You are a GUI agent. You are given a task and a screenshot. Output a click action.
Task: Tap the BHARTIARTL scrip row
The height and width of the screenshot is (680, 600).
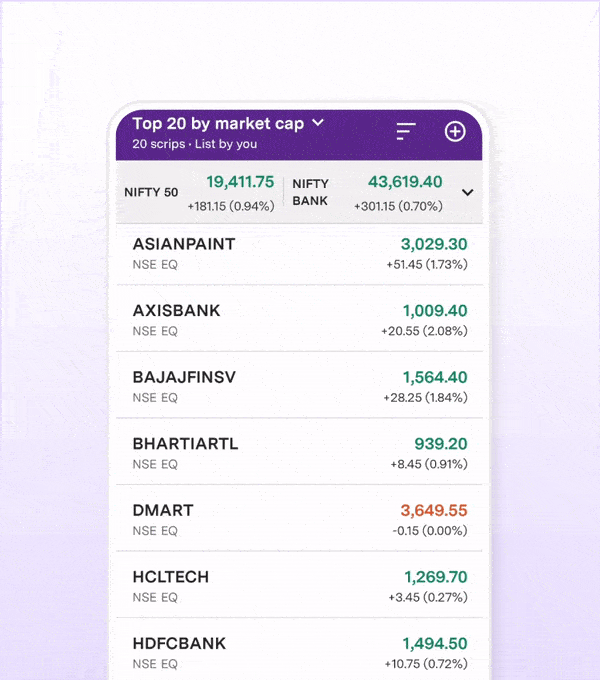[299, 453]
